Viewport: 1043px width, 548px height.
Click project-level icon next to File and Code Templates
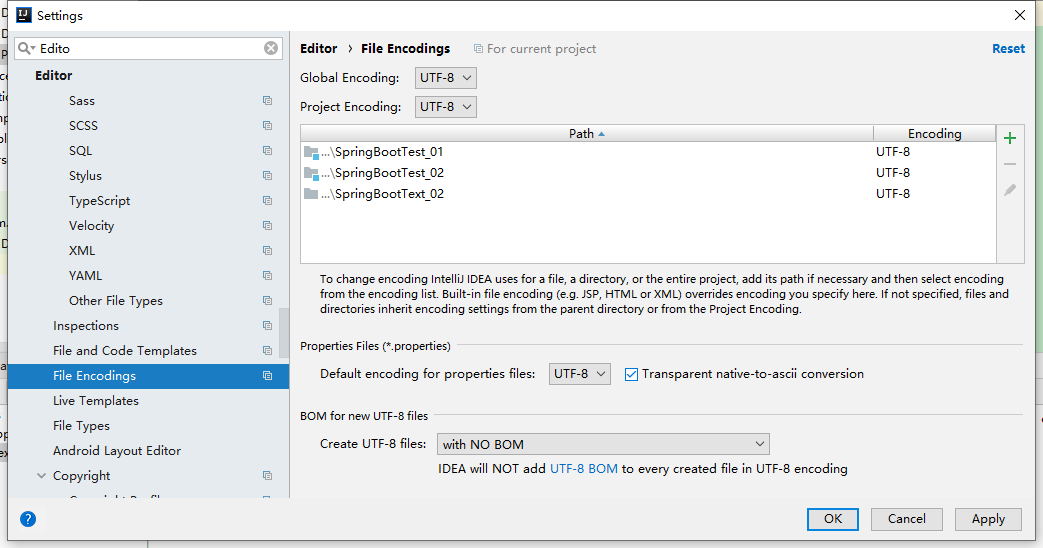(x=267, y=350)
